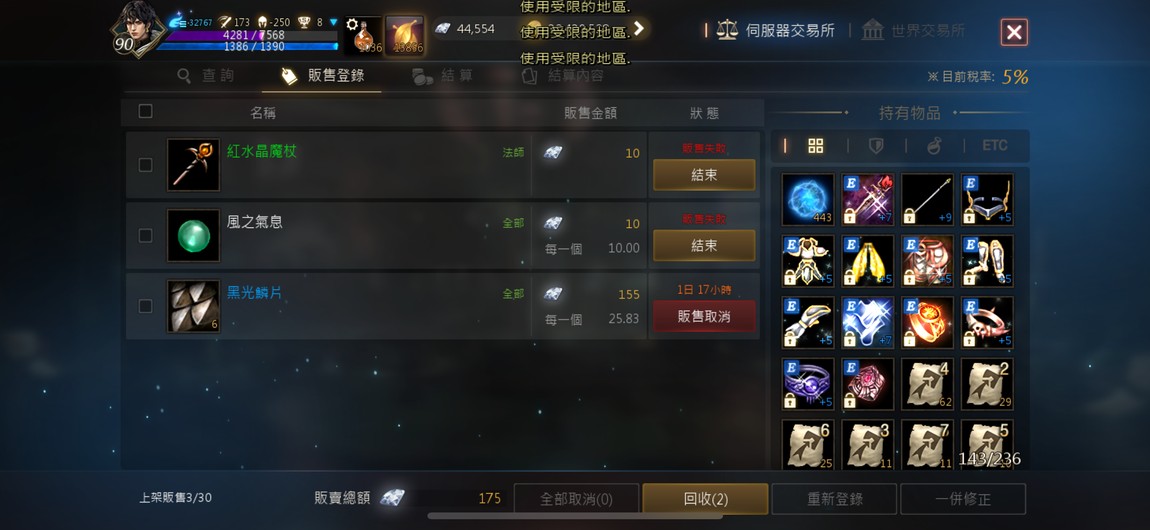Select the red gem ring in inventory
Viewport: 1150px width, 530px height.
click(x=927, y=323)
